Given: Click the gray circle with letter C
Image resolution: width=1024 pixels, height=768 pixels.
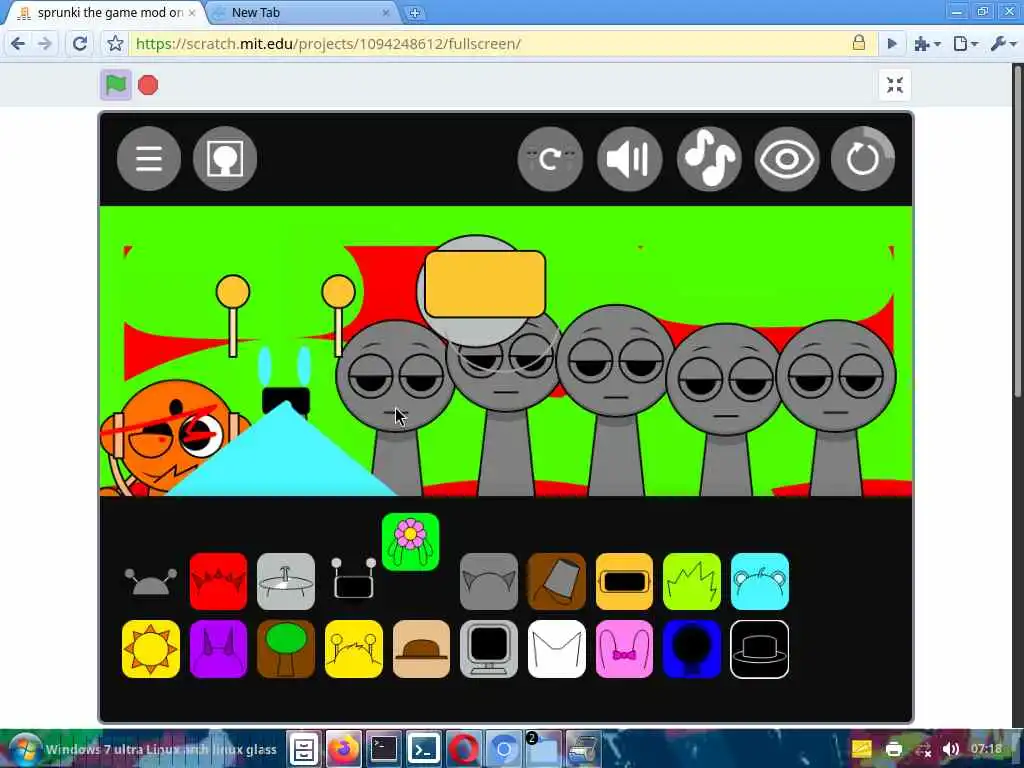Looking at the screenshot, I should (550, 159).
